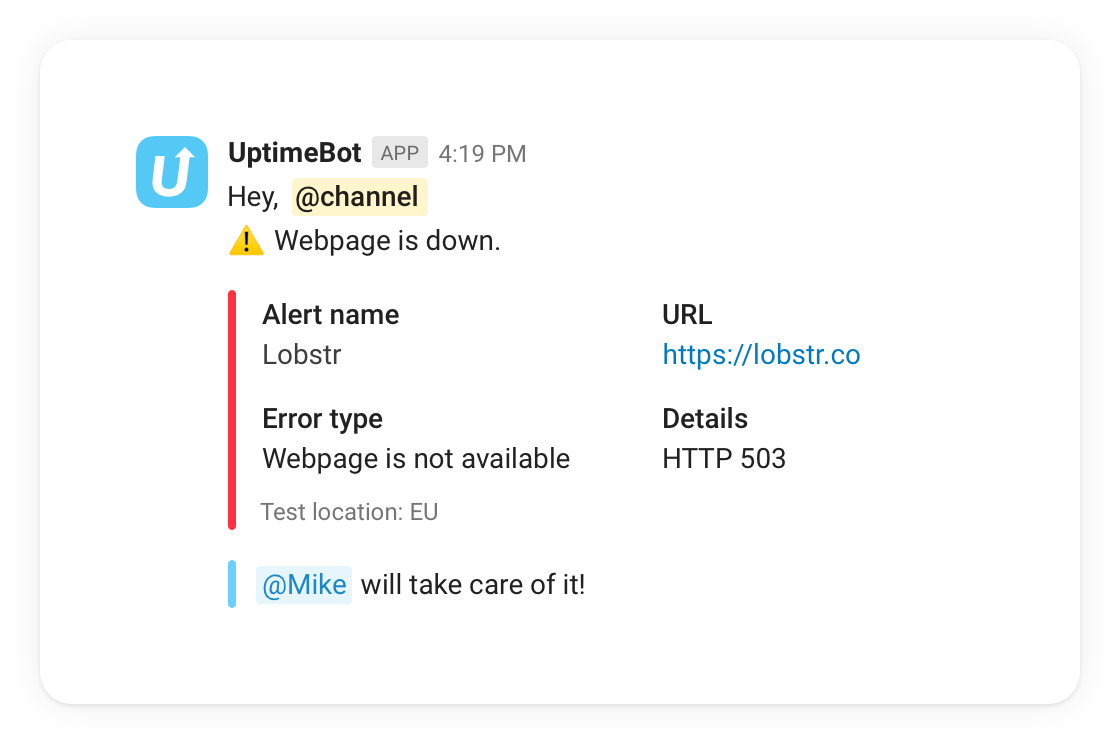Select the "HTTP 503" details value
The height and width of the screenshot is (744, 1120).
coord(724,459)
